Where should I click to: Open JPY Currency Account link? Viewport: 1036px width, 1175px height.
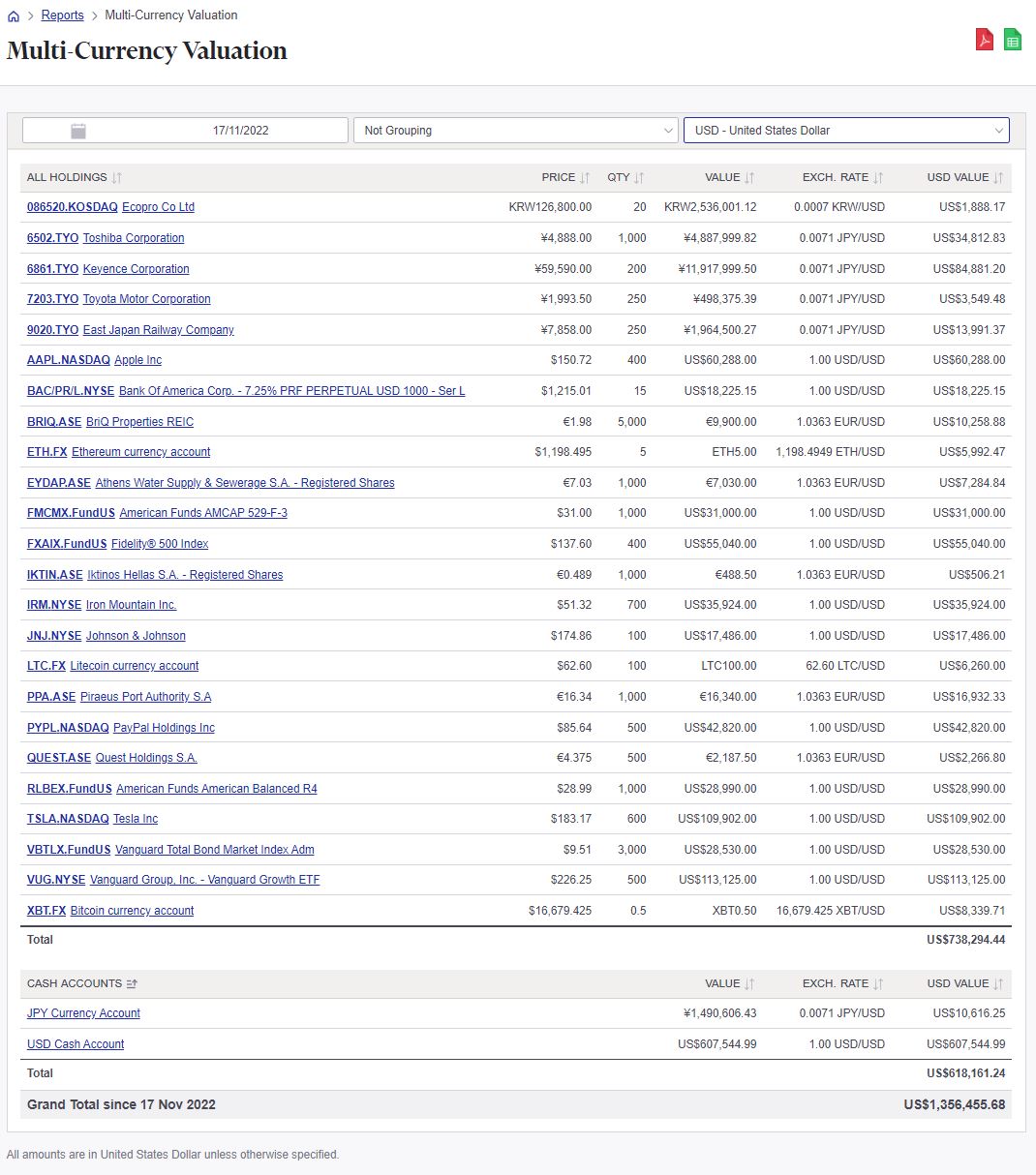pos(83,1013)
